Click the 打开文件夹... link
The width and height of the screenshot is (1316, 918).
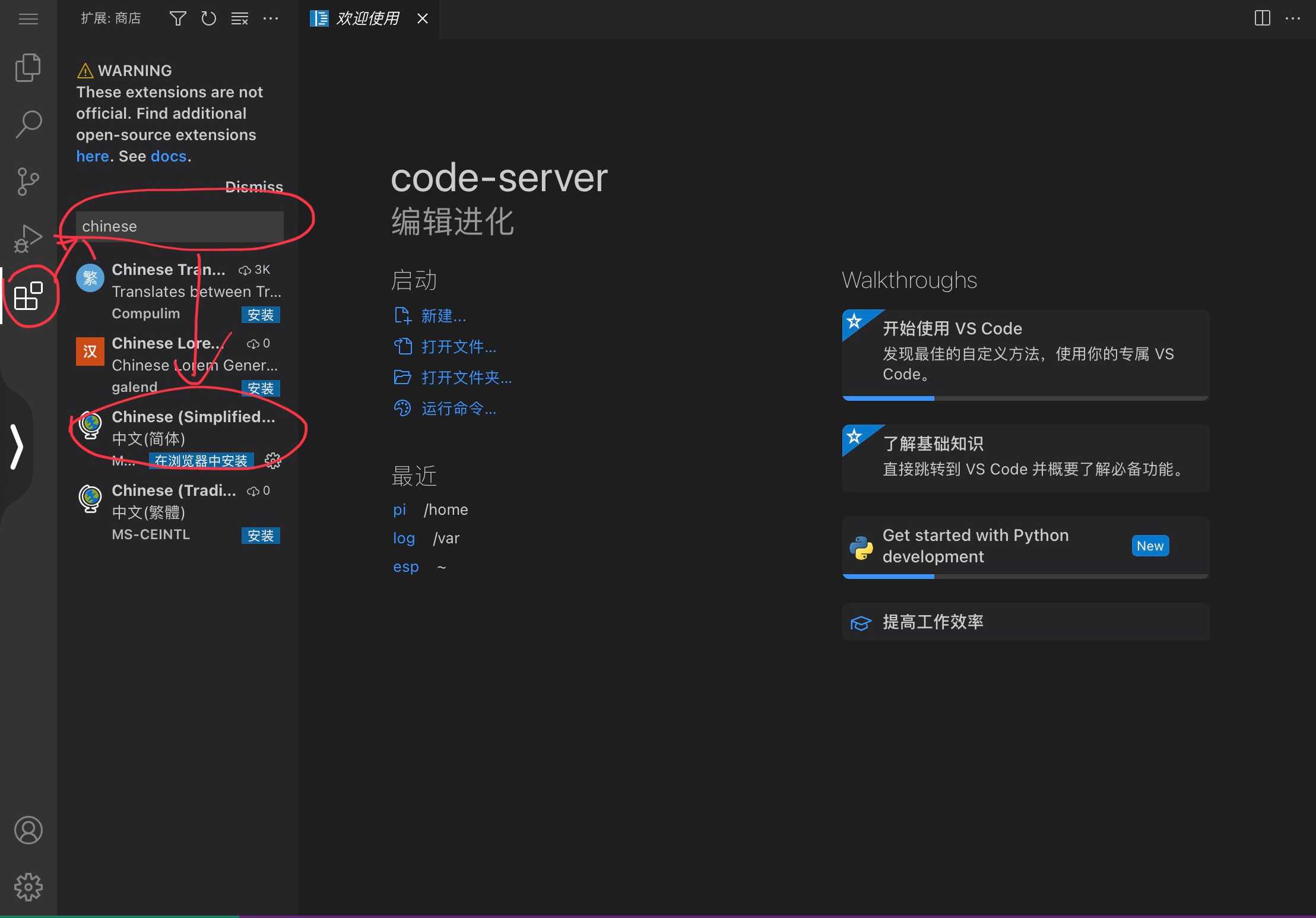467,378
